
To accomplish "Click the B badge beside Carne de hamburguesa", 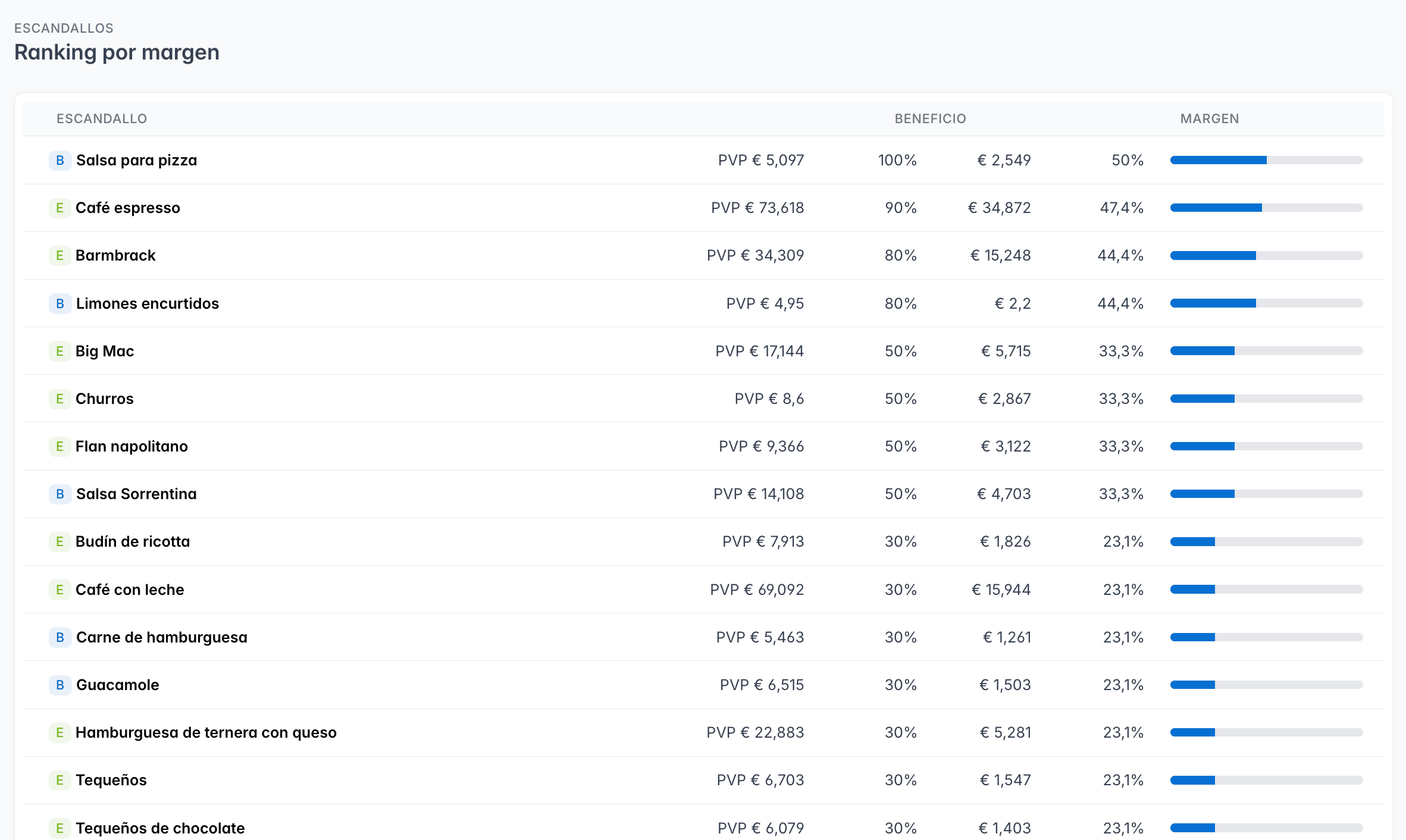I will point(60,637).
